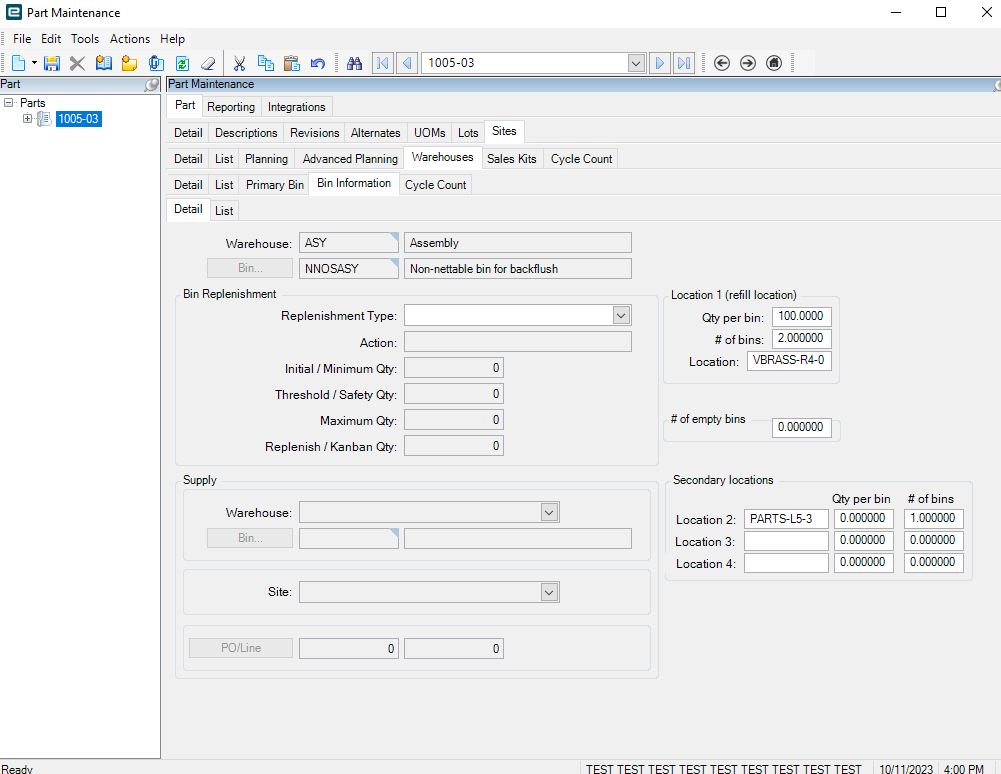Click the PO/Line button
The image size is (1001, 774).
[241, 648]
